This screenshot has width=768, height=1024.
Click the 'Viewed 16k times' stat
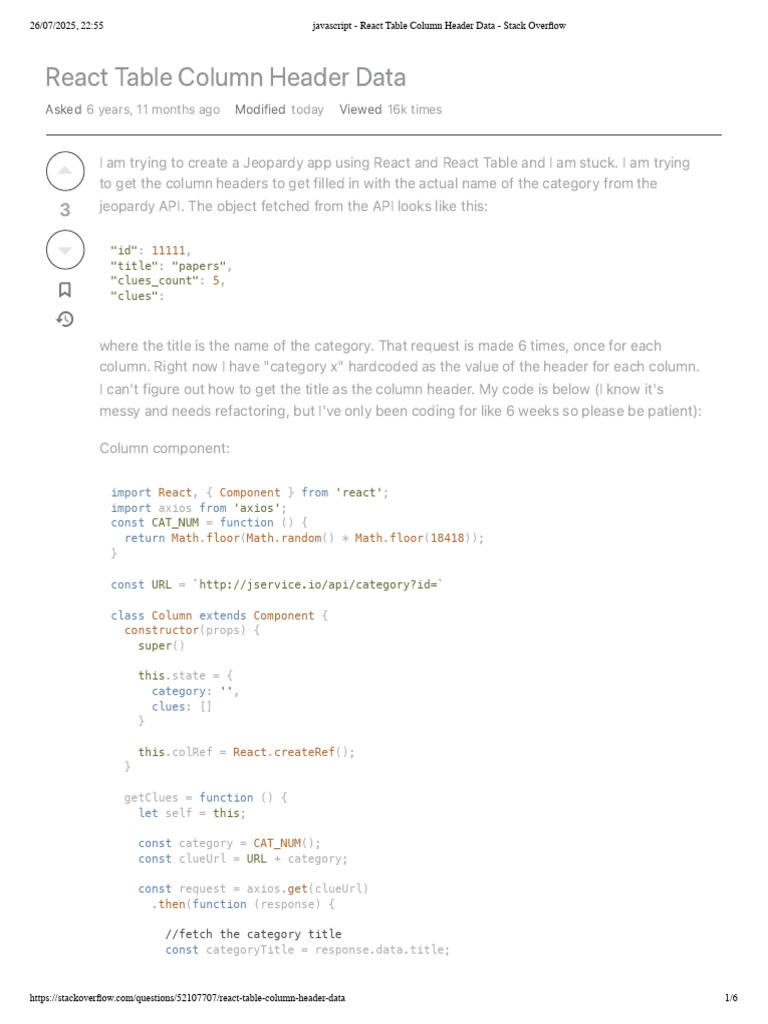390,110
